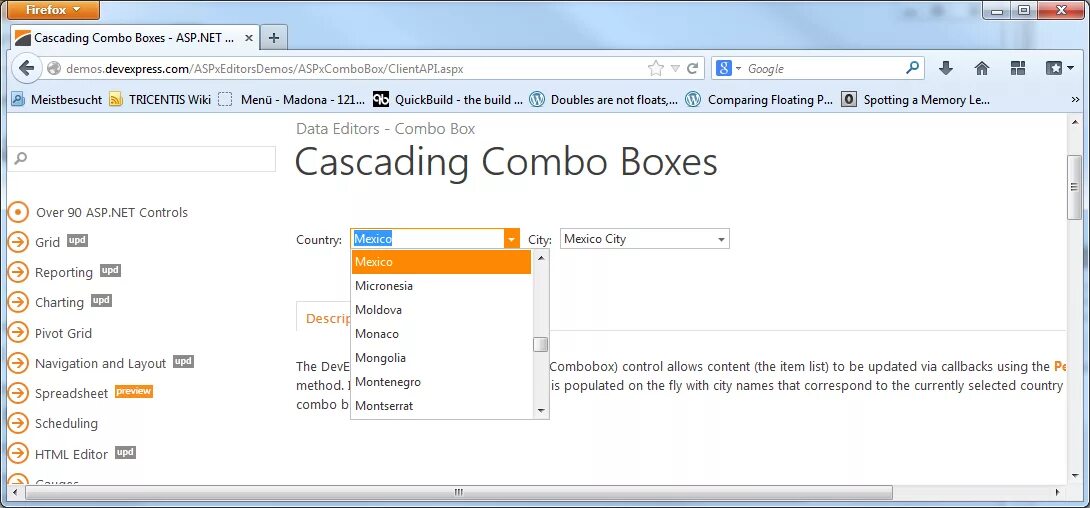Open the Meistbesucht bookmark
1090x508 pixels.
click(x=57, y=99)
